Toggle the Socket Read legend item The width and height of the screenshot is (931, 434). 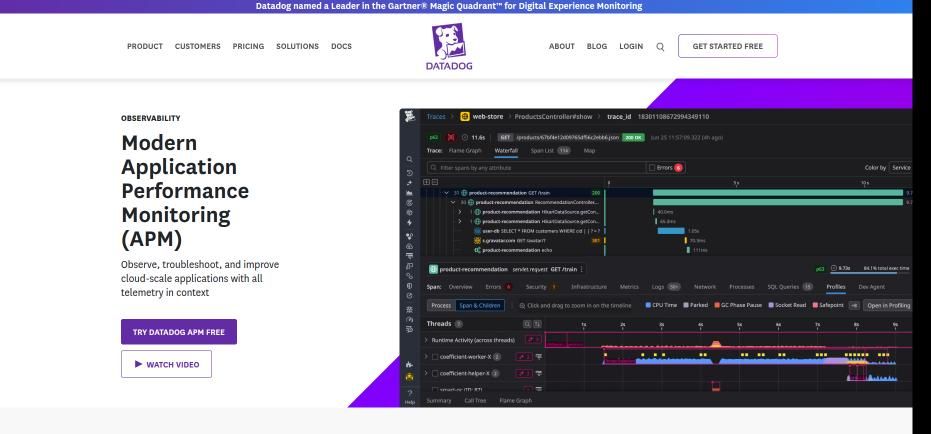pyautogui.click(x=787, y=305)
